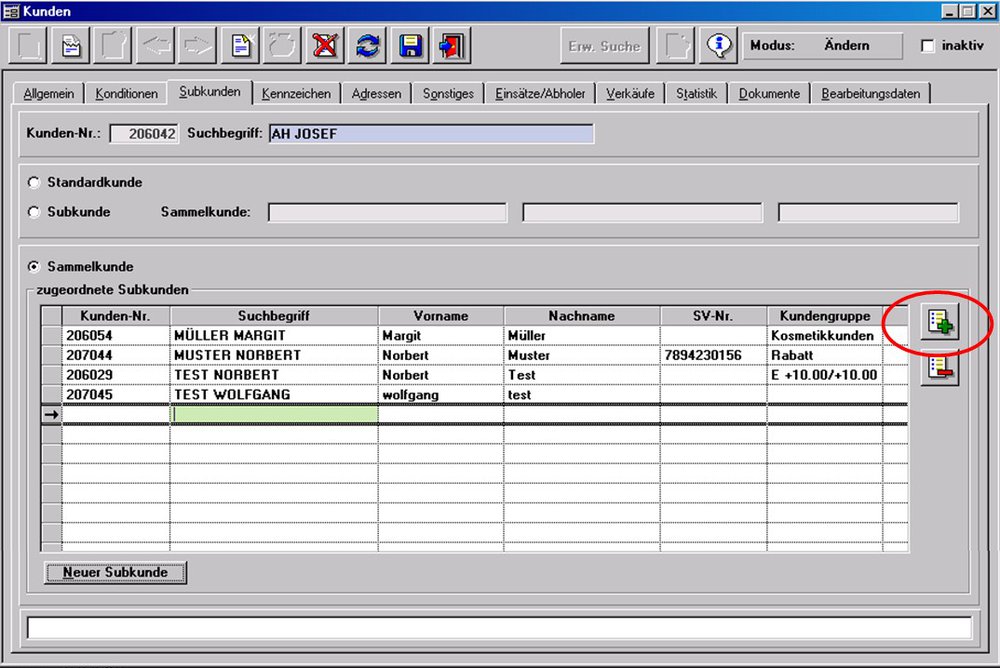Click the torn page icon in toolbar
This screenshot has width=1000, height=668.
(x=71, y=46)
